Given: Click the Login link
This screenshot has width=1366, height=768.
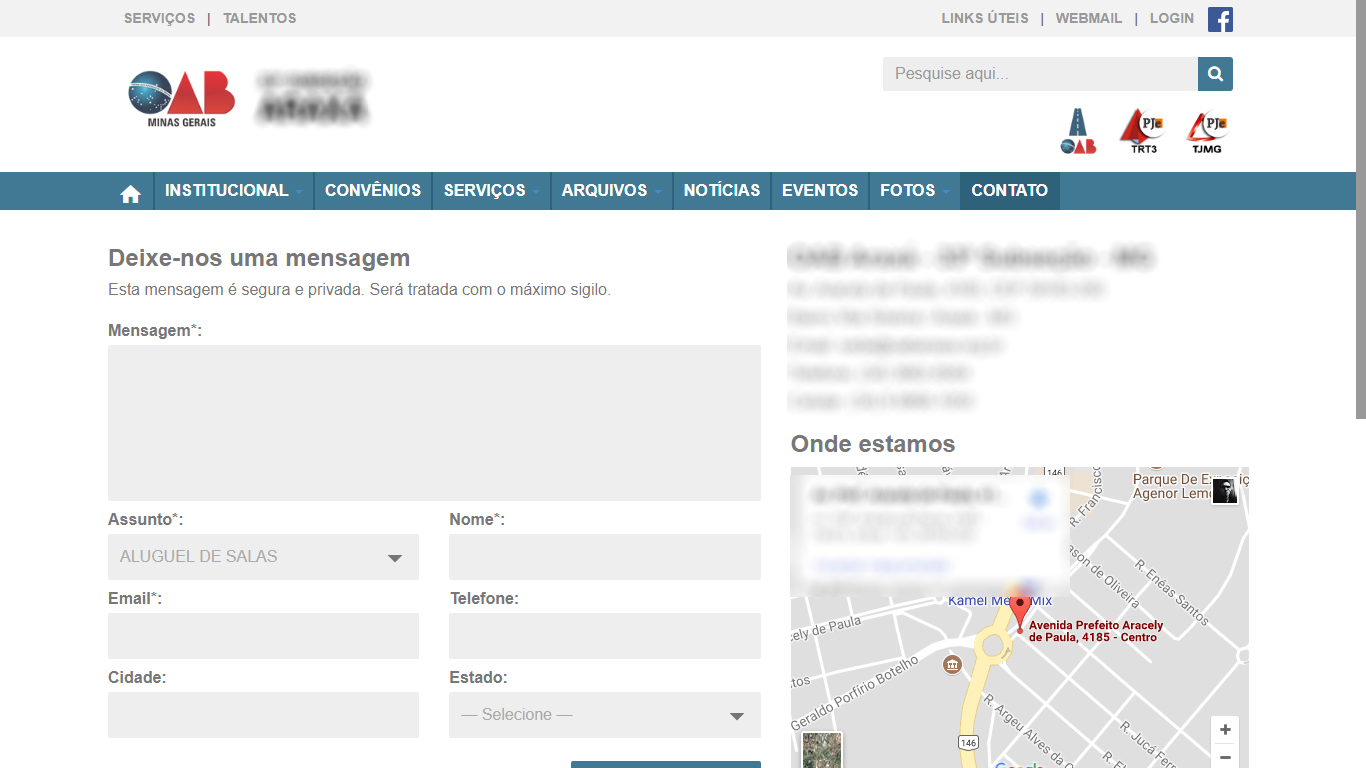Looking at the screenshot, I should coord(1171,18).
